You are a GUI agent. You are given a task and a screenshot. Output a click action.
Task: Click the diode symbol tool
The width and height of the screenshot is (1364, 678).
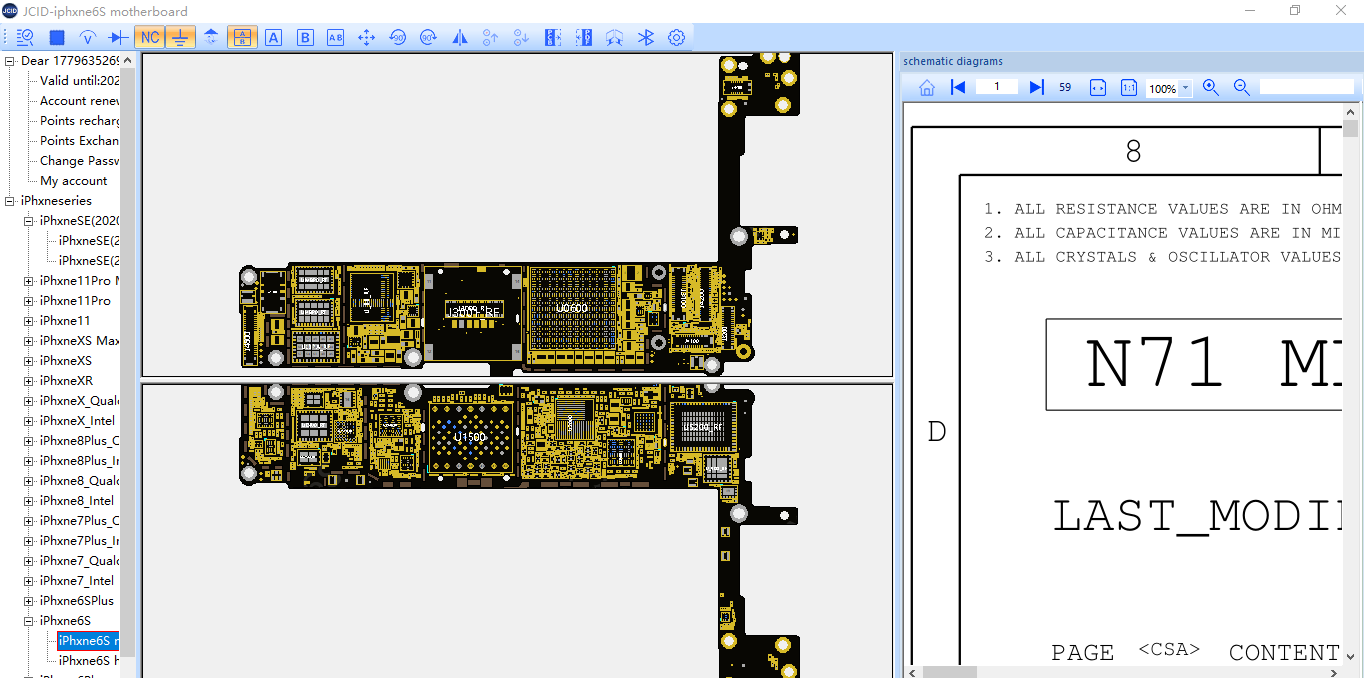pyautogui.click(x=118, y=38)
